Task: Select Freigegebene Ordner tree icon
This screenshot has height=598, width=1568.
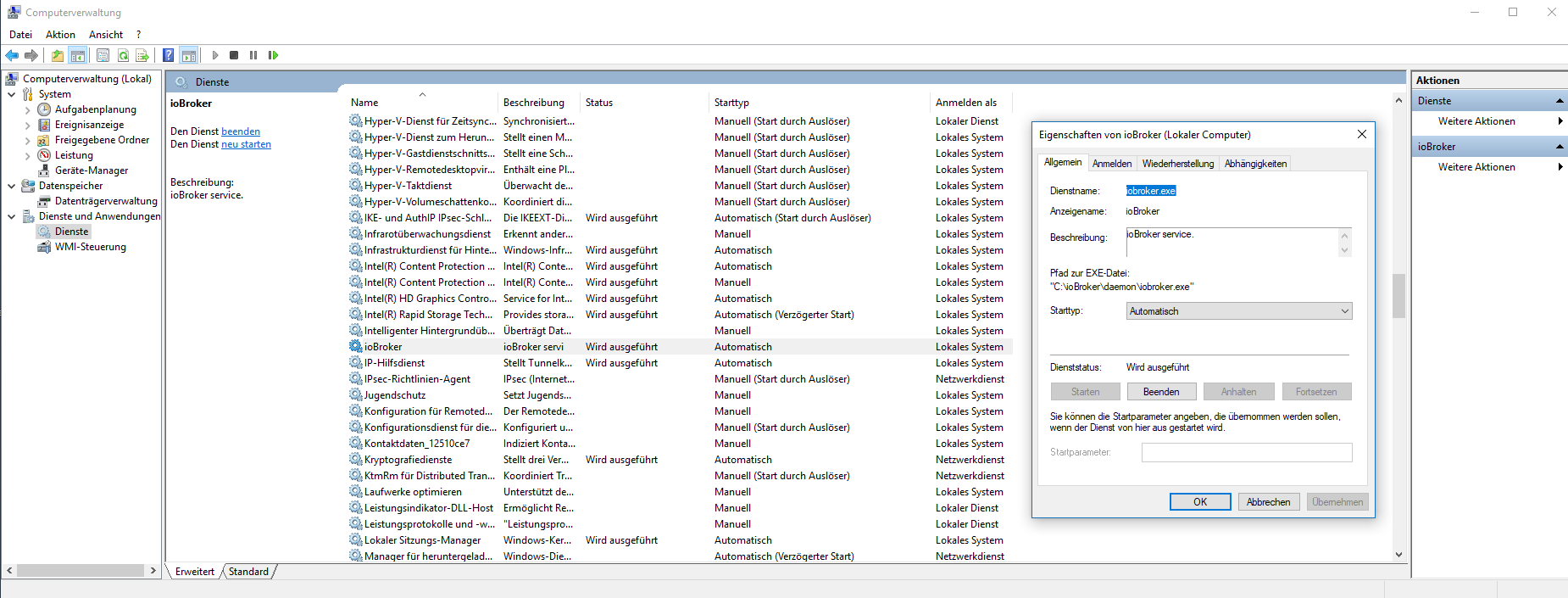Action: [x=44, y=140]
